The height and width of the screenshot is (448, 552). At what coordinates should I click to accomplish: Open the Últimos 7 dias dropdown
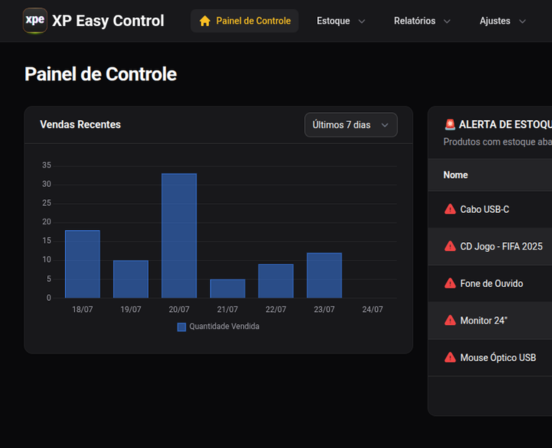(351, 125)
